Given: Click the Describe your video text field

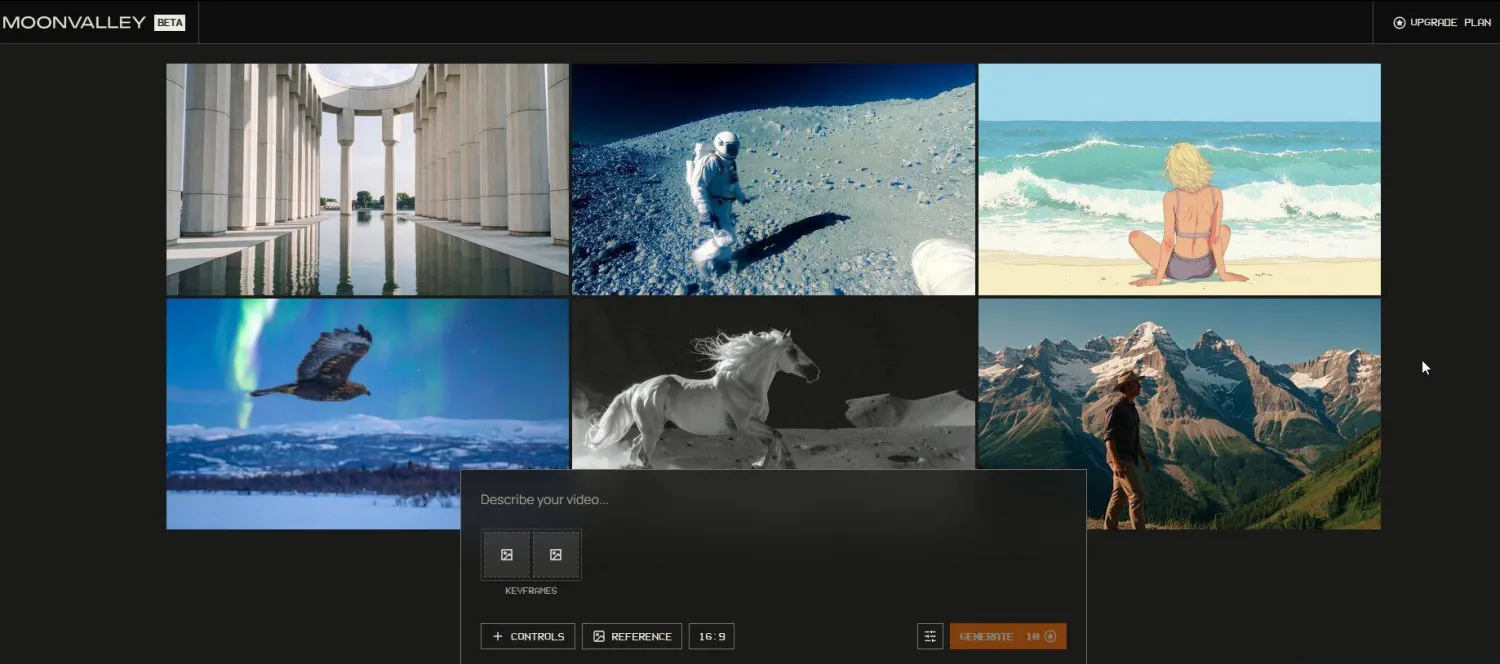Looking at the screenshot, I should click(770, 499).
